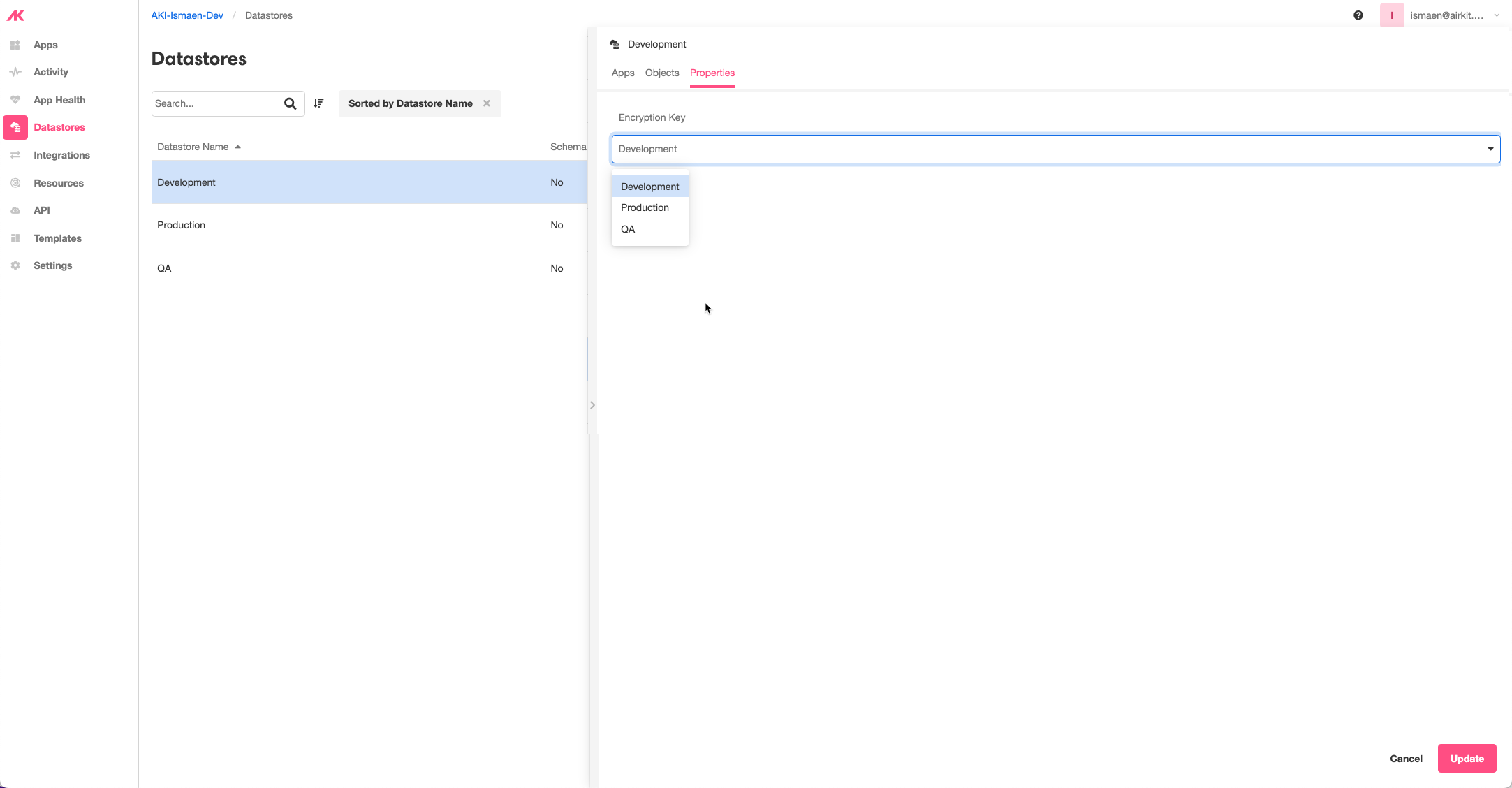
Task: Click the Update button
Action: (1467, 759)
